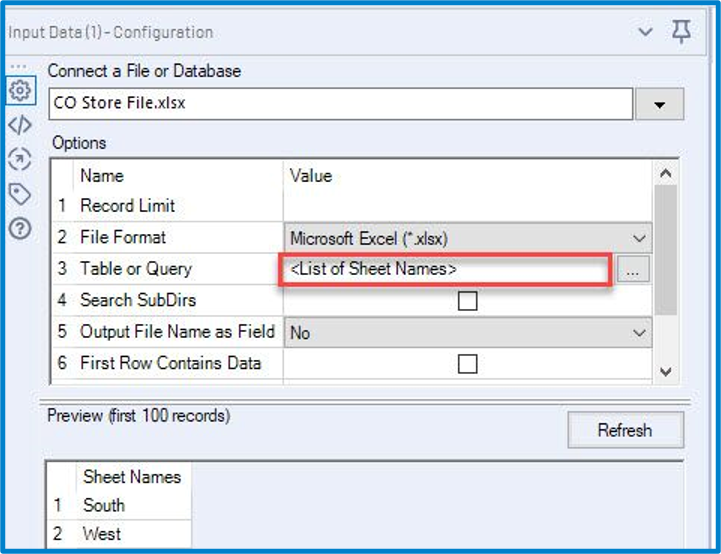Select the South row in preview
721x554 pixels.
(119, 505)
